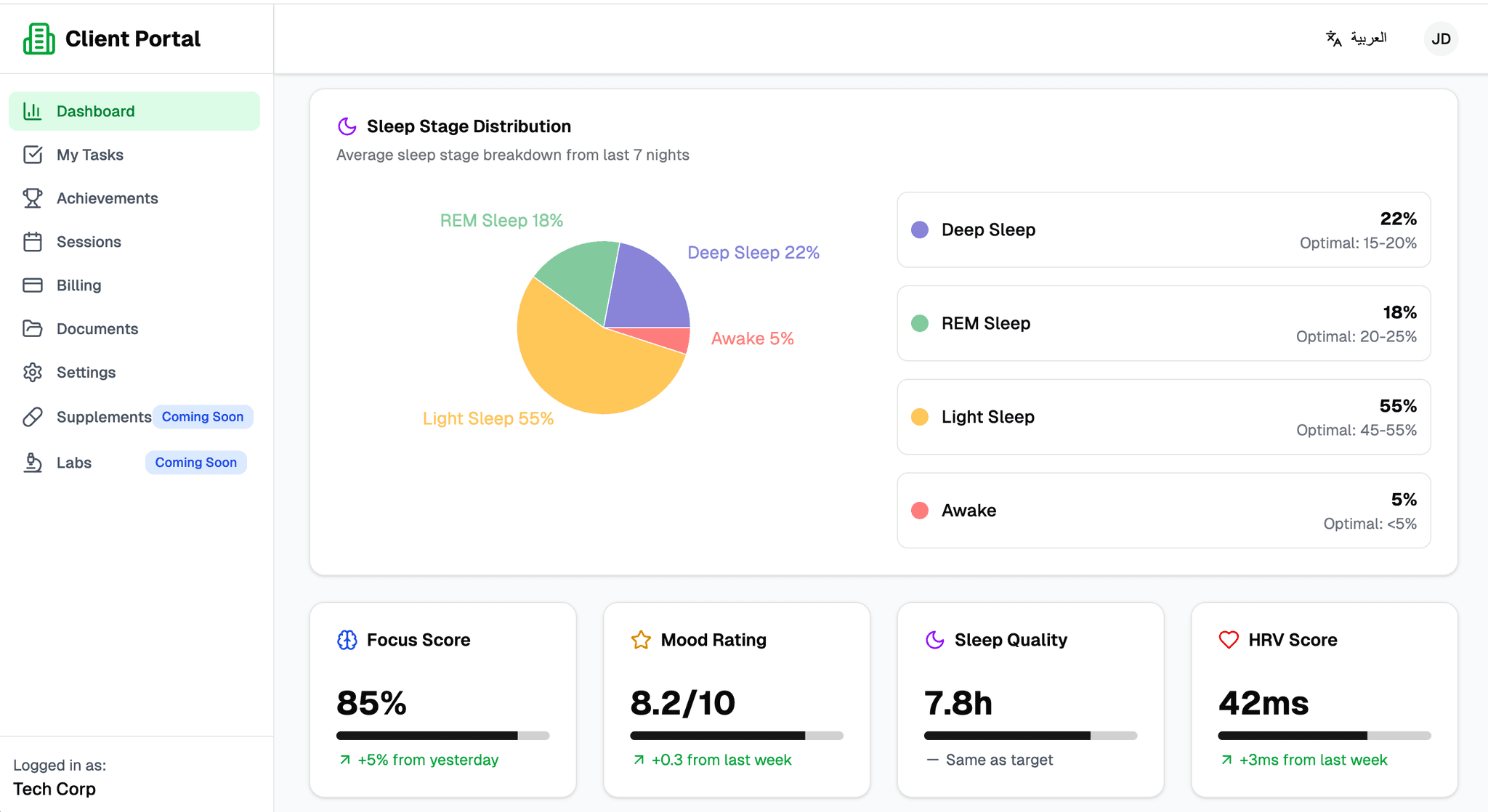Click the My Tasks checkmark icon
This screenshot has height=812, width=1488.
click(x=33, y=154)
